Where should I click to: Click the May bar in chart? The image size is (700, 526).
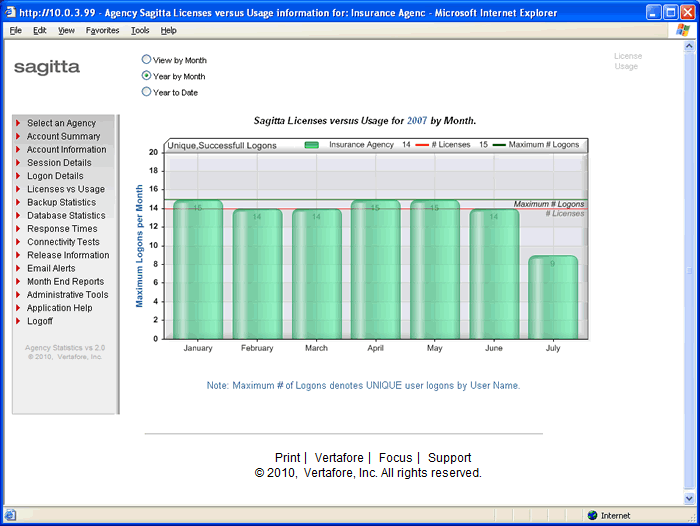tap(435, 269)
